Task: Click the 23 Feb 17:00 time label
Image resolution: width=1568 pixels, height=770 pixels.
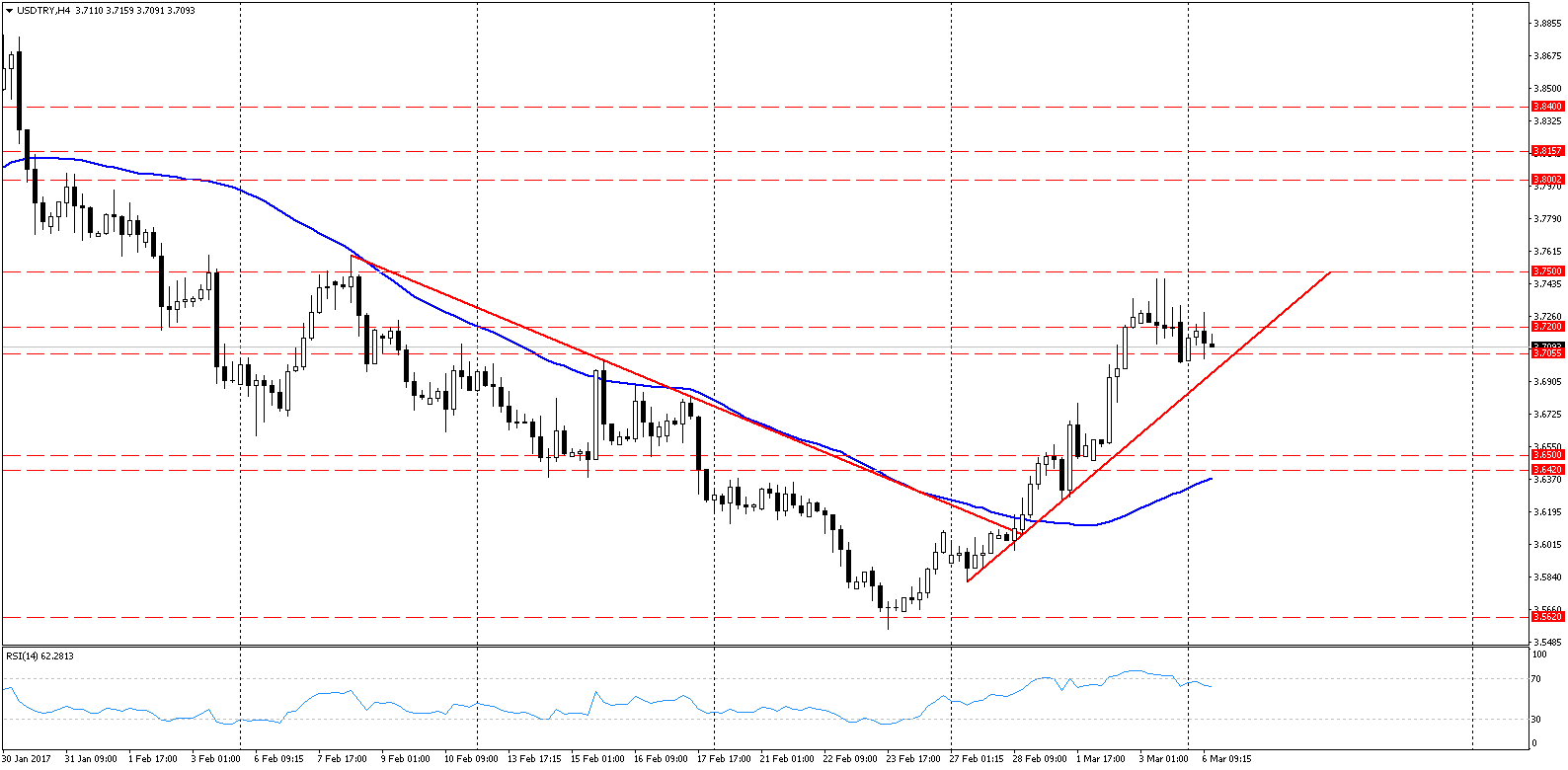Action: (913, 759)
